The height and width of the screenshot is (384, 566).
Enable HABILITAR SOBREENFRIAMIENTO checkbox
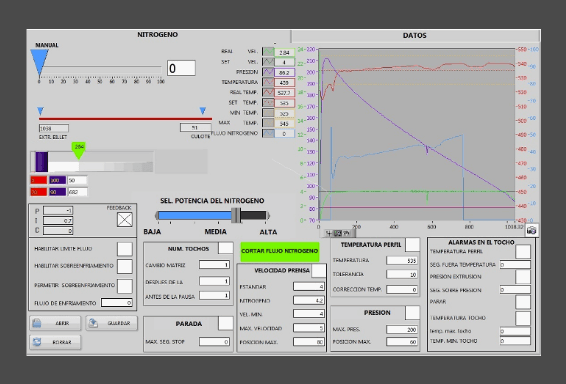(x=125, y=266)
